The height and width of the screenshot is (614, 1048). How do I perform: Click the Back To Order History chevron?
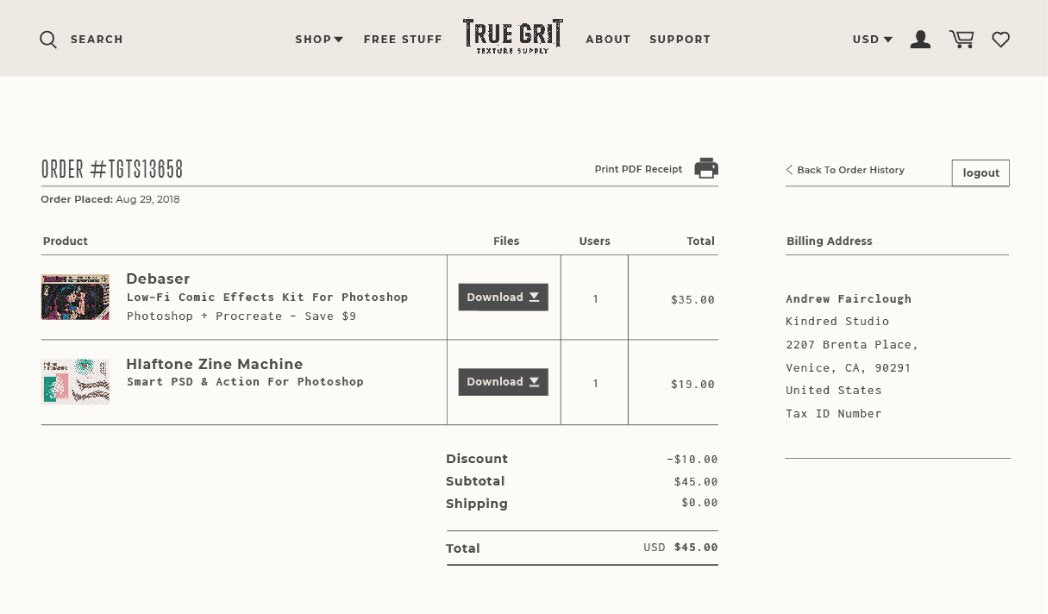point(789,170)
